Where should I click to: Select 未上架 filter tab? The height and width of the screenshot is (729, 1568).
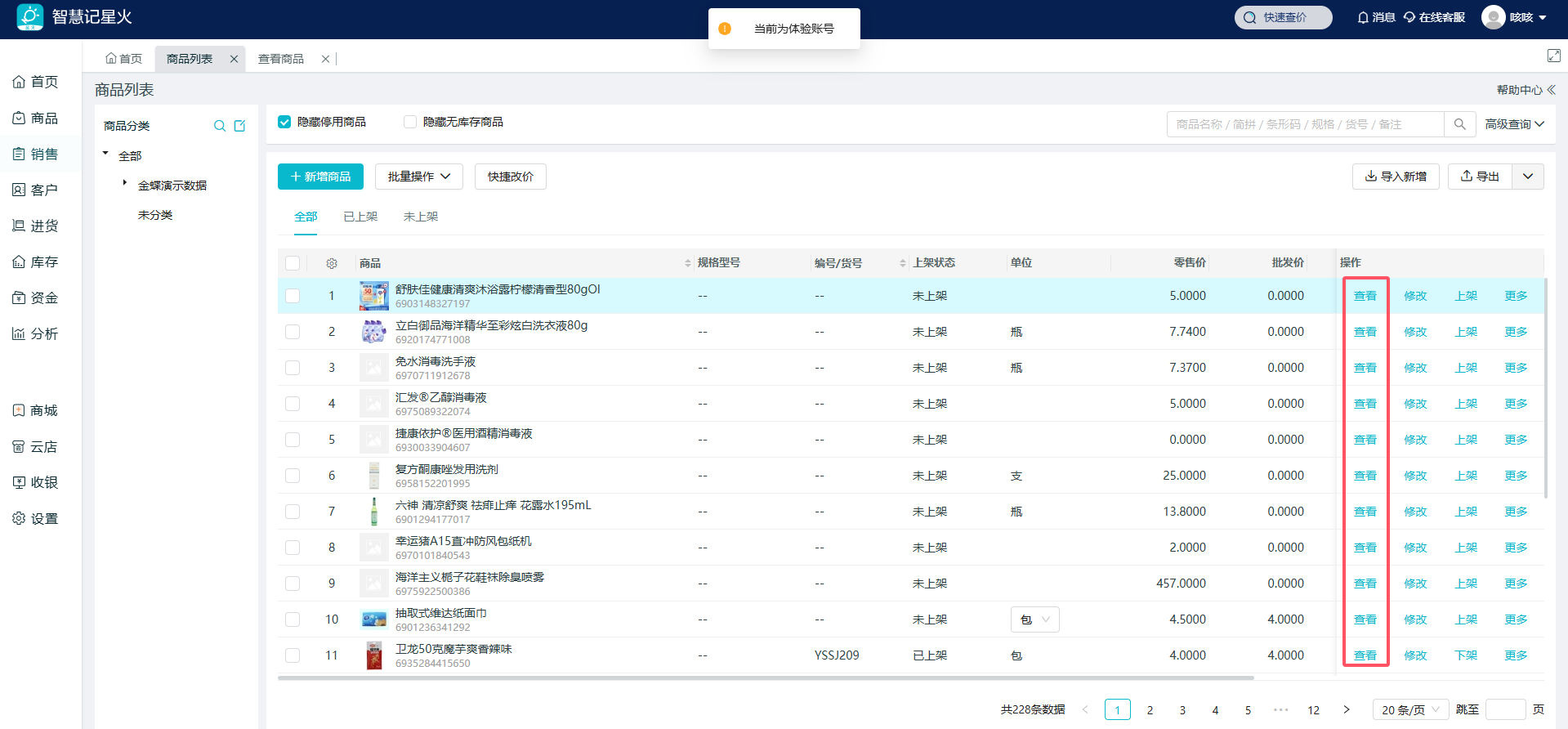click(421, 217)
